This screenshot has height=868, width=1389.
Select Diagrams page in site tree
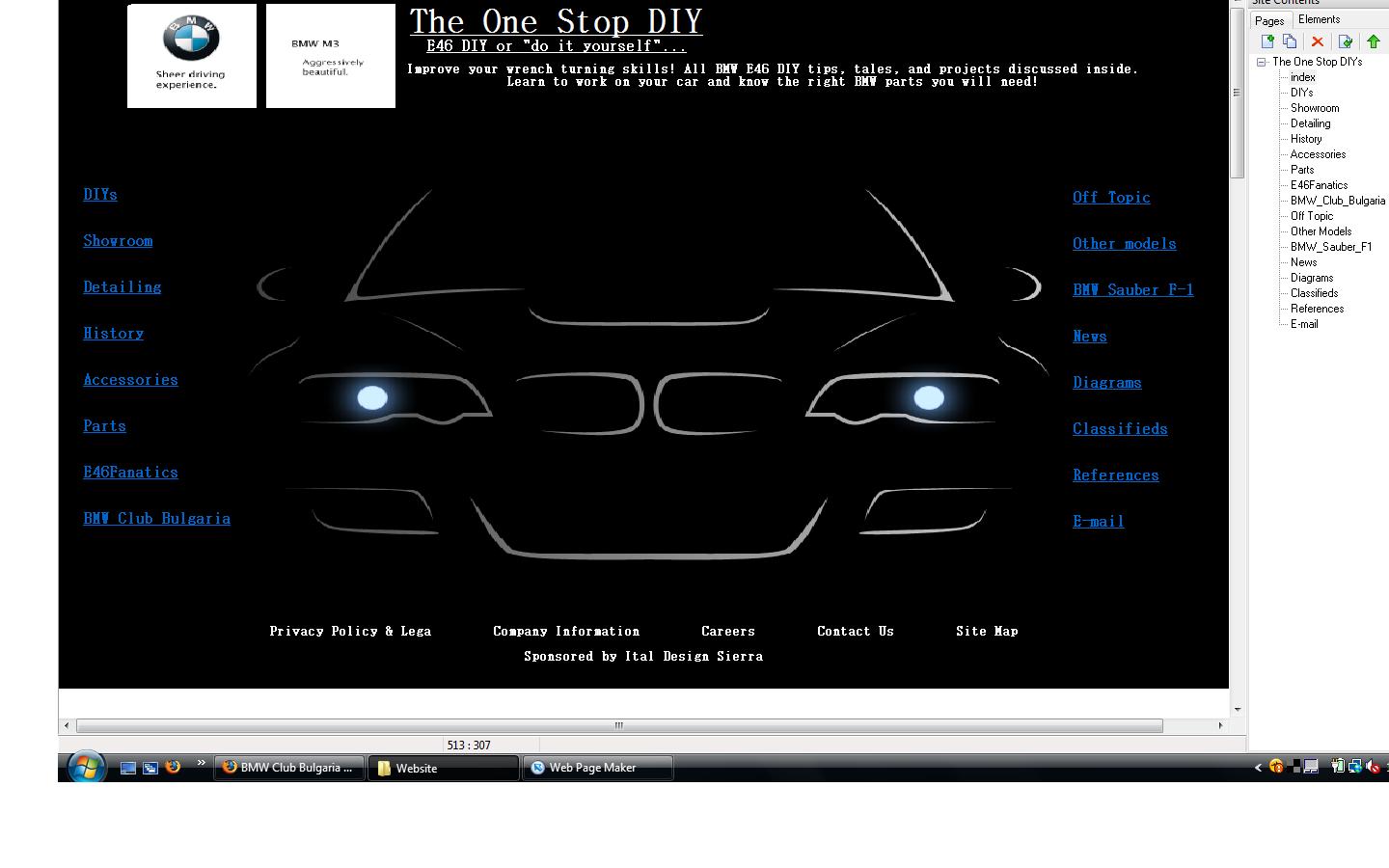click(x=1312, y=278)
